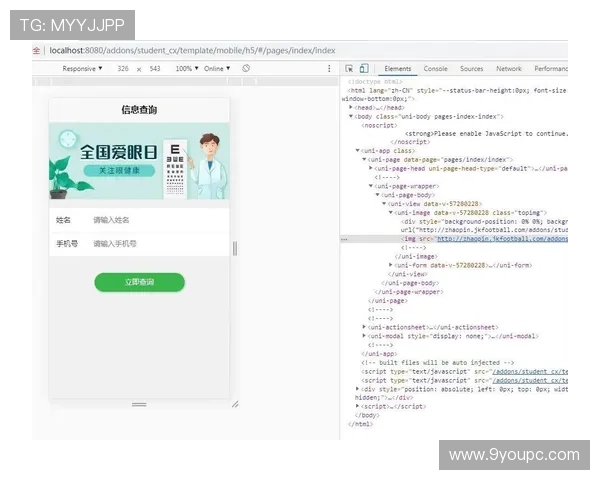Select the closing </body> tag line
This screenshot has width=600, height=480.
point(367,415)
